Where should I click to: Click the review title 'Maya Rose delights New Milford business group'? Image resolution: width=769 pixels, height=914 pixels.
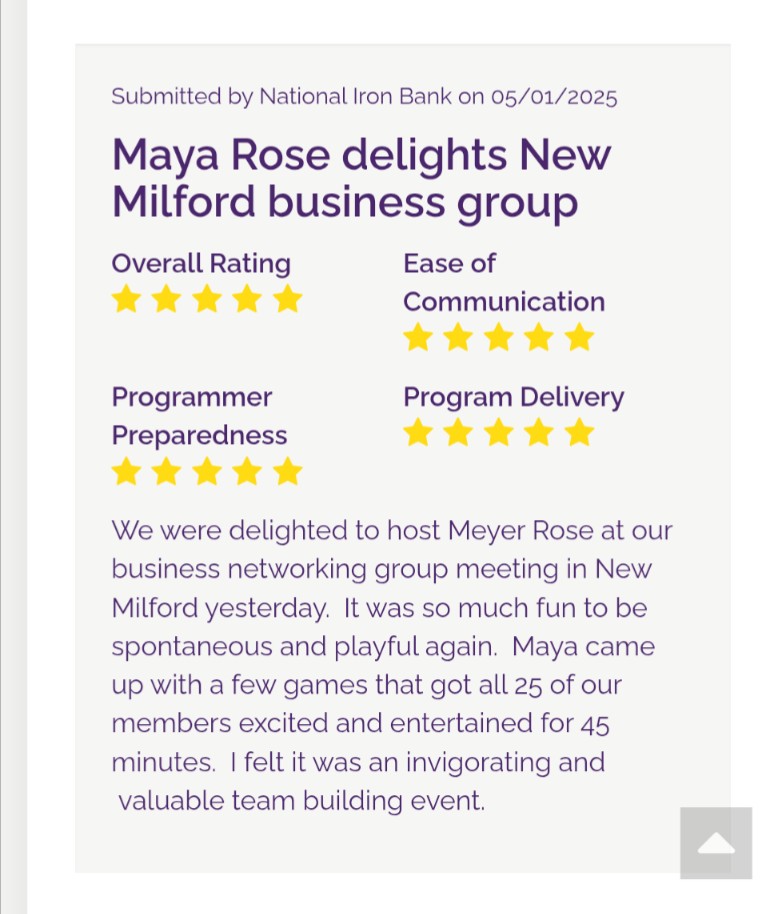(361, 178)
